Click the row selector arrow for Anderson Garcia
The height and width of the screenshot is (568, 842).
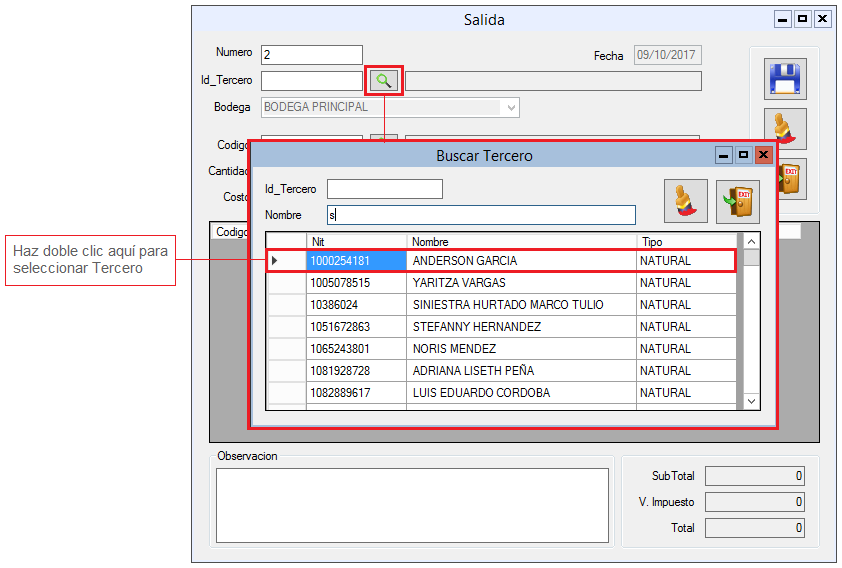point(275,261)
